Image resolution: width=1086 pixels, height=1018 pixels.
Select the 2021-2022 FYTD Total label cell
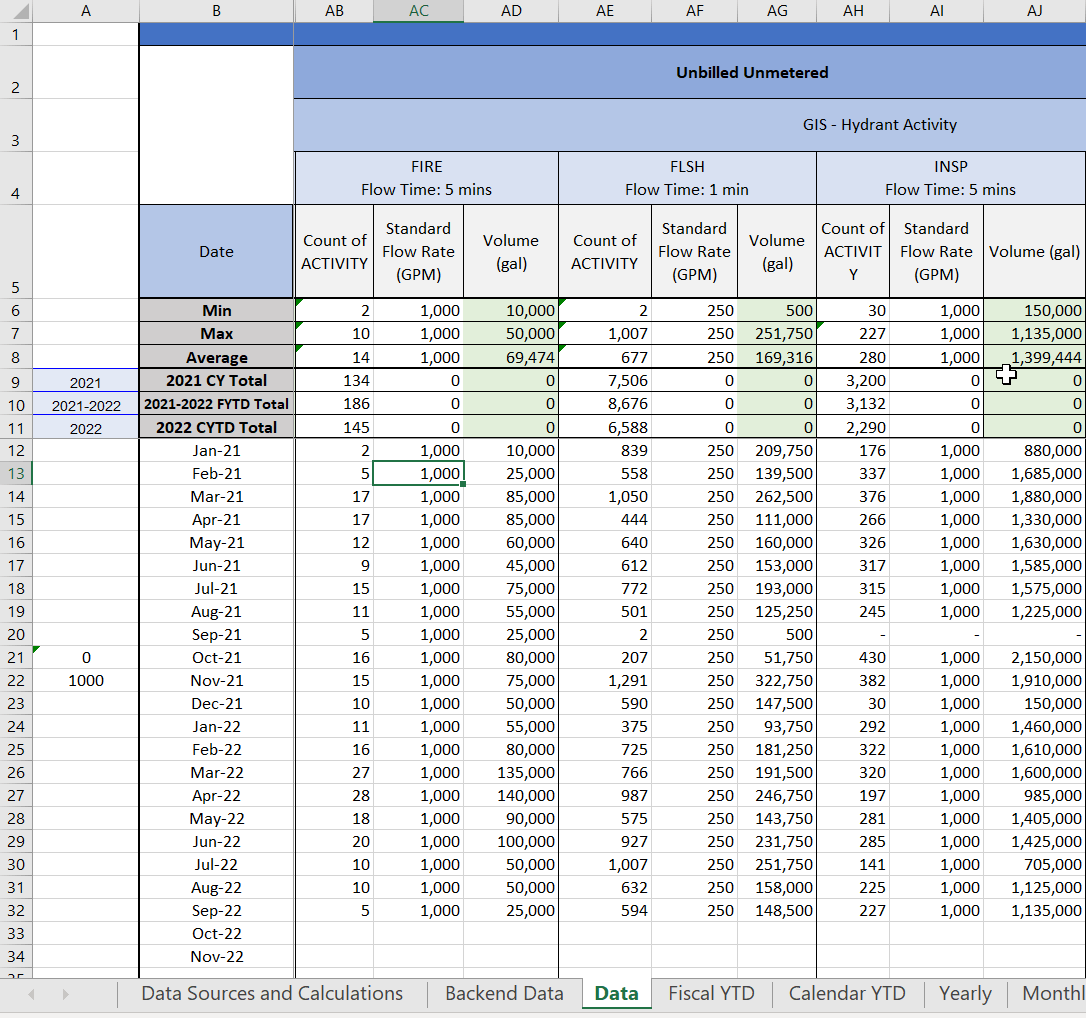(216, 404)
